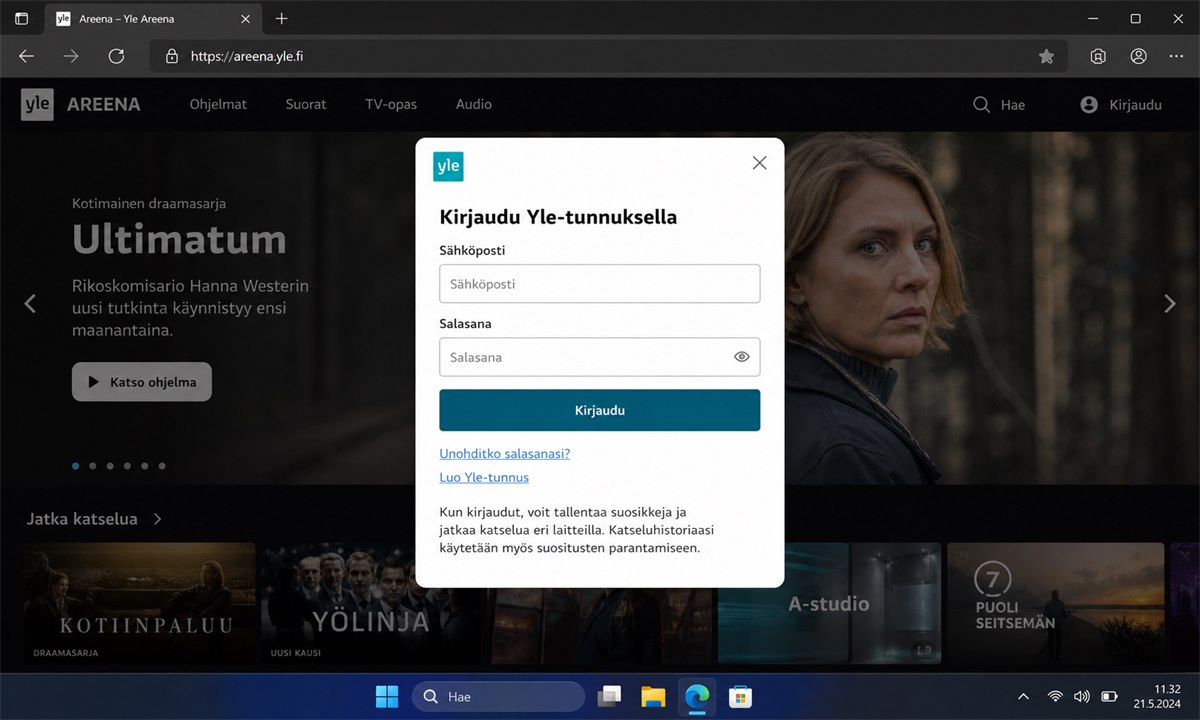Open Puoli seitsemän thumbnail

tap(1056, 605)
